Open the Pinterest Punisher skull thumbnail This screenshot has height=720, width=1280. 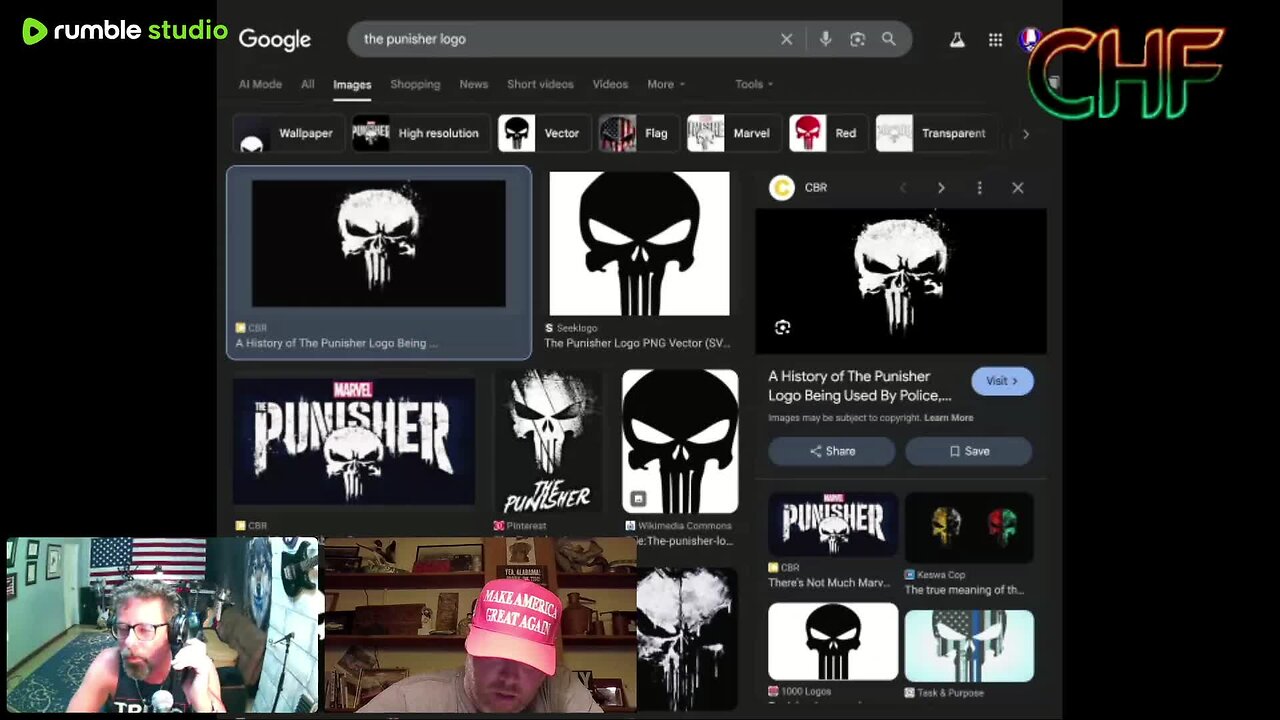pos(549,441)
